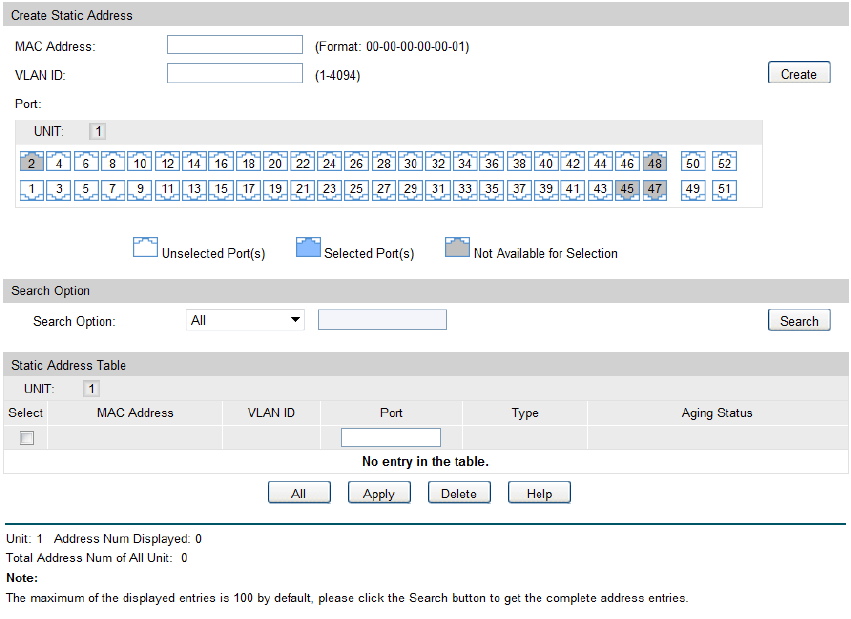
Task: Click the All button below the table
Action: coord(299,493)
